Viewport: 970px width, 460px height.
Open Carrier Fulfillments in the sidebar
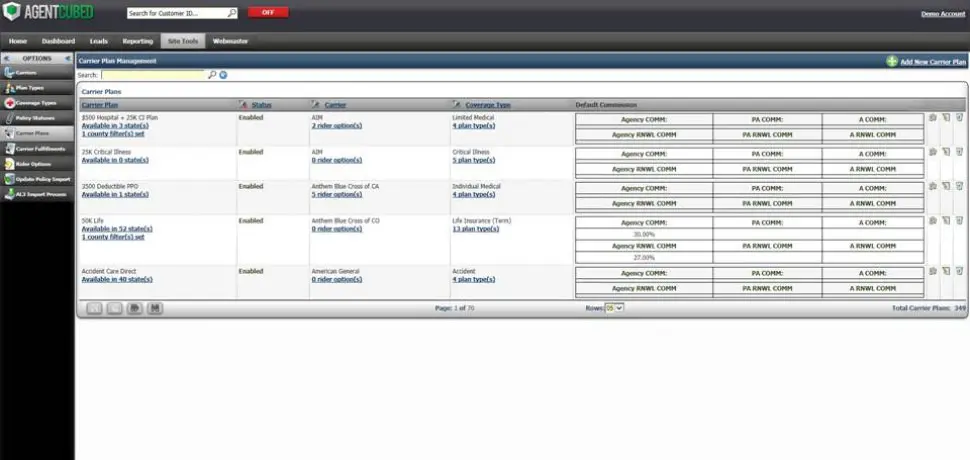[37, 149]
